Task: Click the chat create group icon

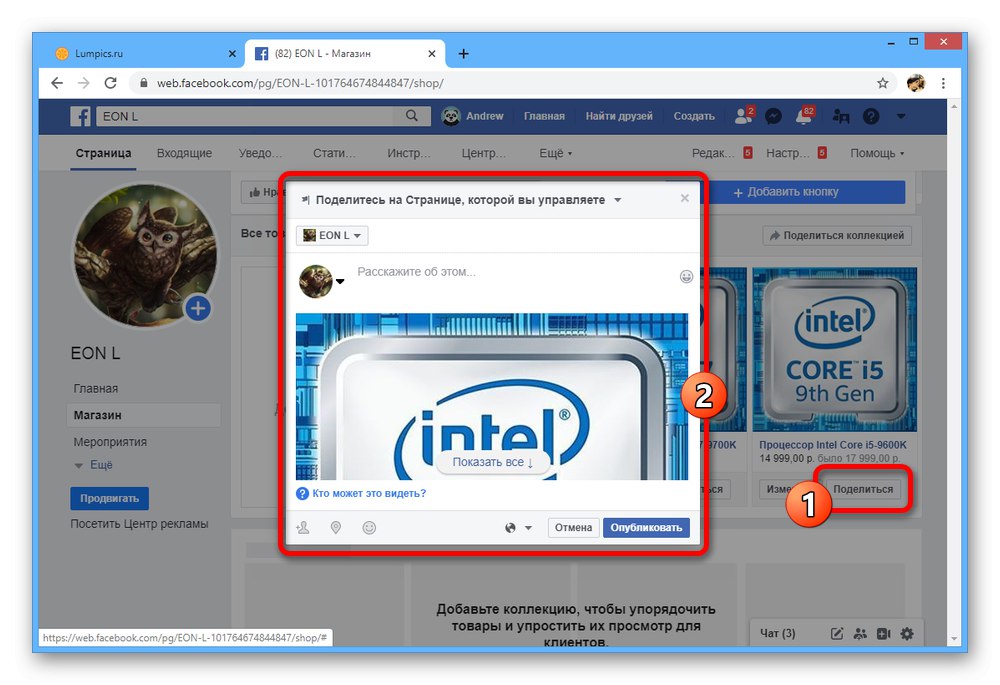Action: pyautogui.click(x=860, y=633)
